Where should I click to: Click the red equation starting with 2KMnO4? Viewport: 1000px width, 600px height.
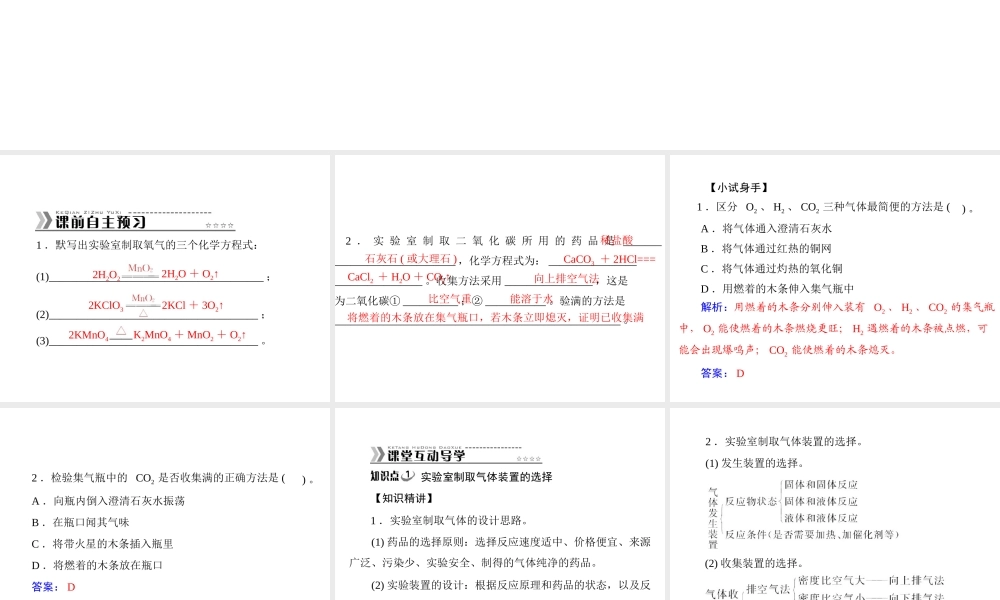pyautogui.click(x=157, y=334)
